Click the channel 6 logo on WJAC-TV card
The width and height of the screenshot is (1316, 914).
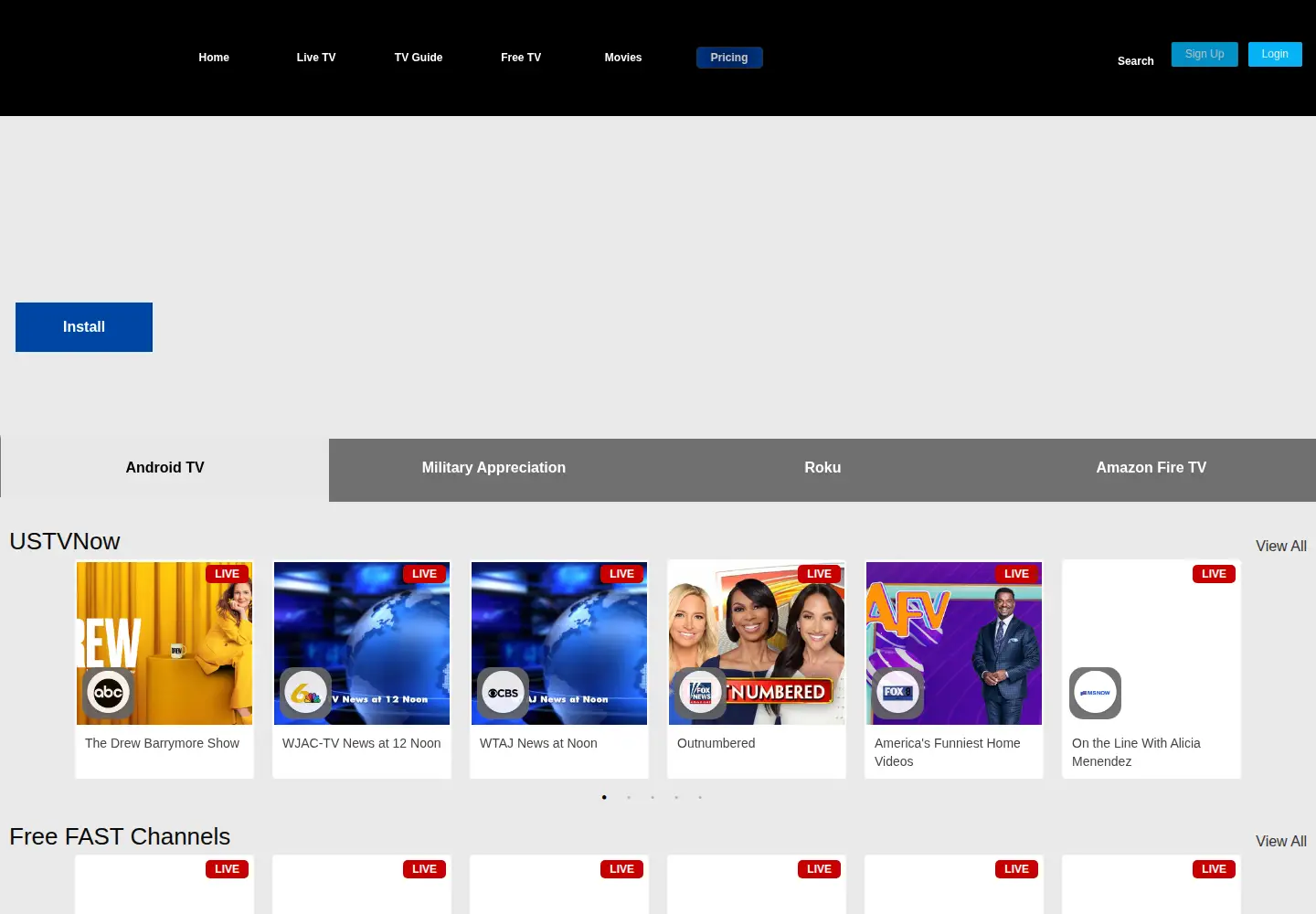coord(305,693)
